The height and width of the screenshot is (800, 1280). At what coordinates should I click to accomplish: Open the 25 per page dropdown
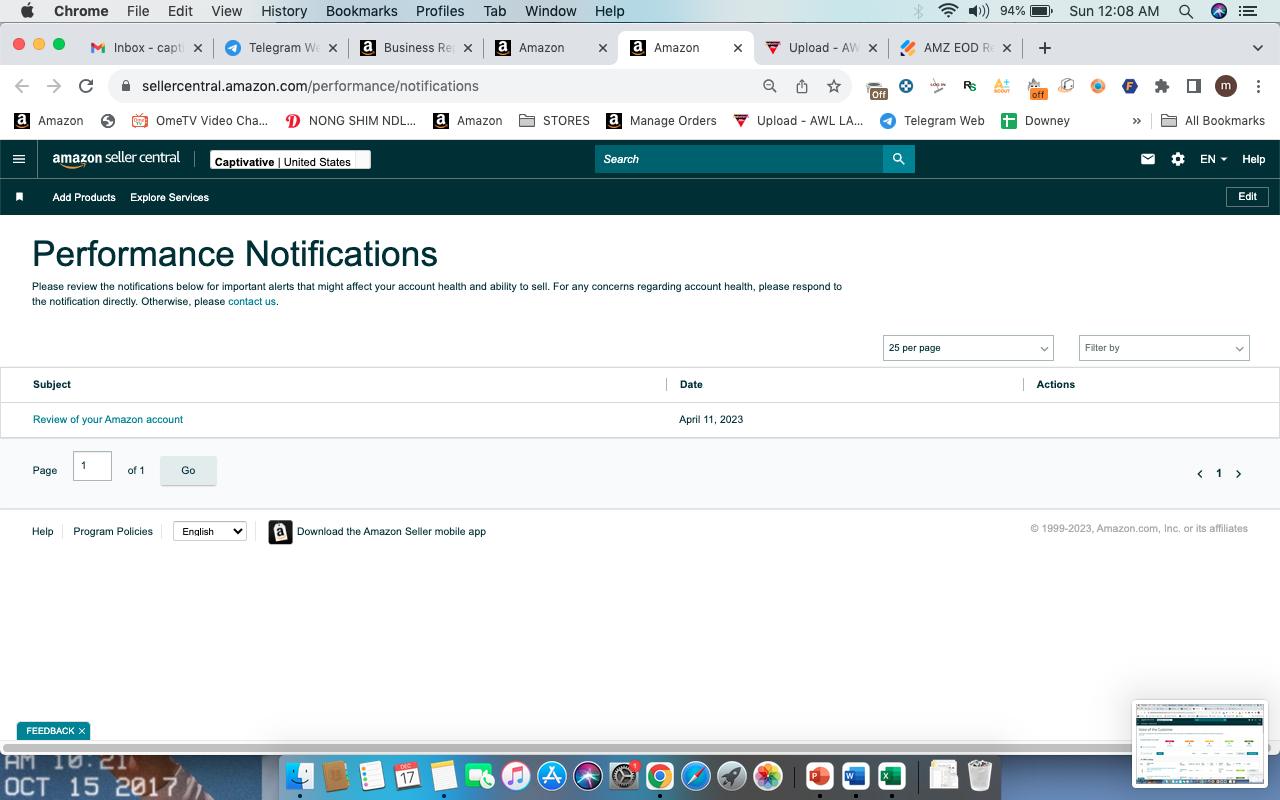968,348
